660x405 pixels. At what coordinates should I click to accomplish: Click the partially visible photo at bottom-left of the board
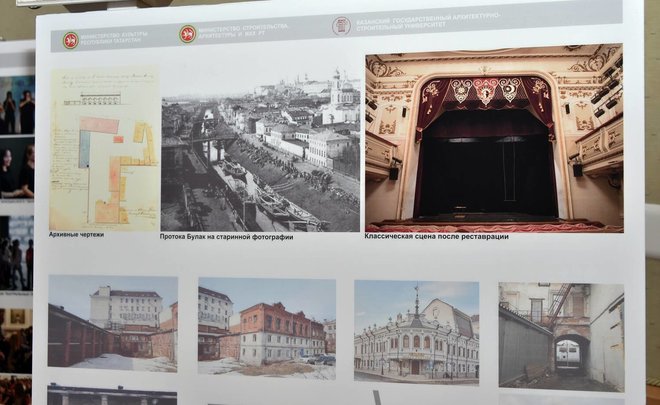[111, 395]
